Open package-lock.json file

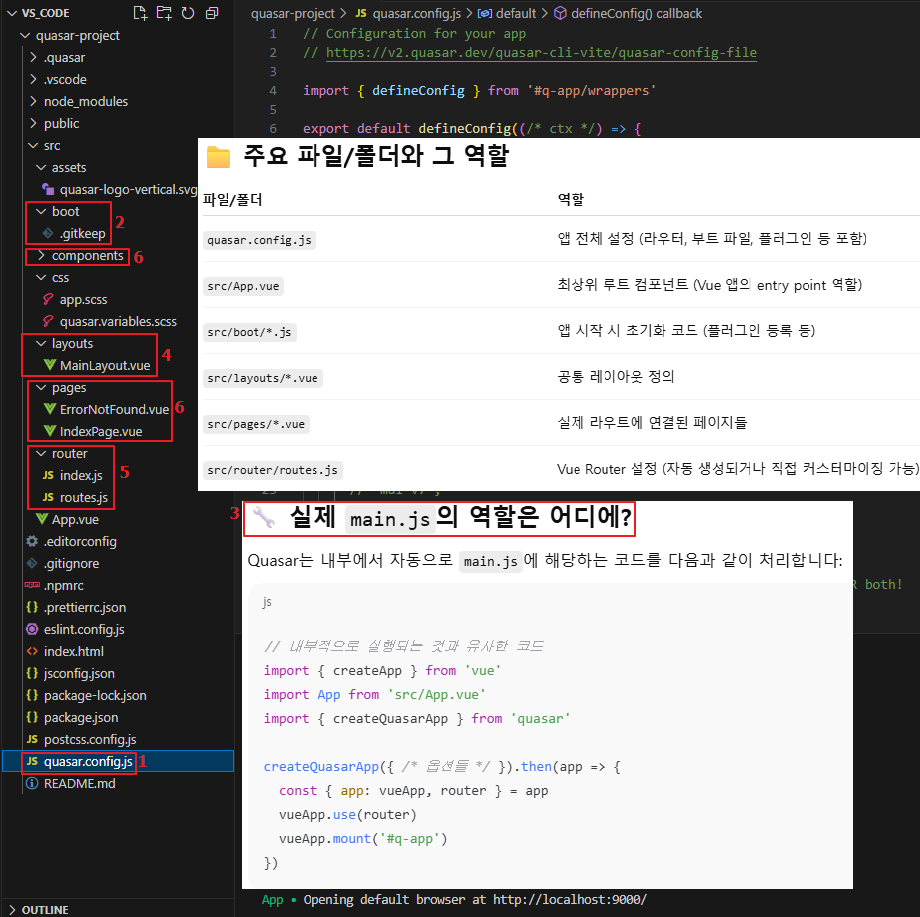(x=95, y=695)
